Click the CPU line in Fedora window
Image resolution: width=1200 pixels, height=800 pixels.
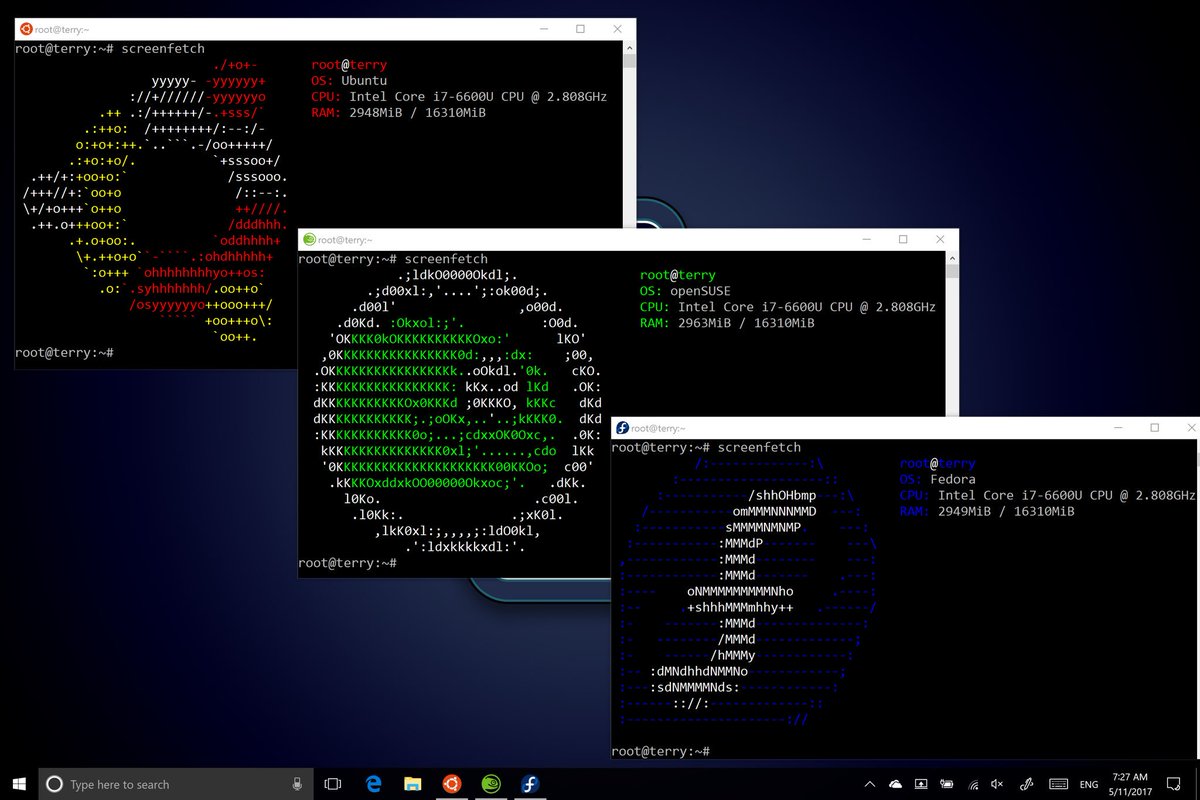[1048, 495]
